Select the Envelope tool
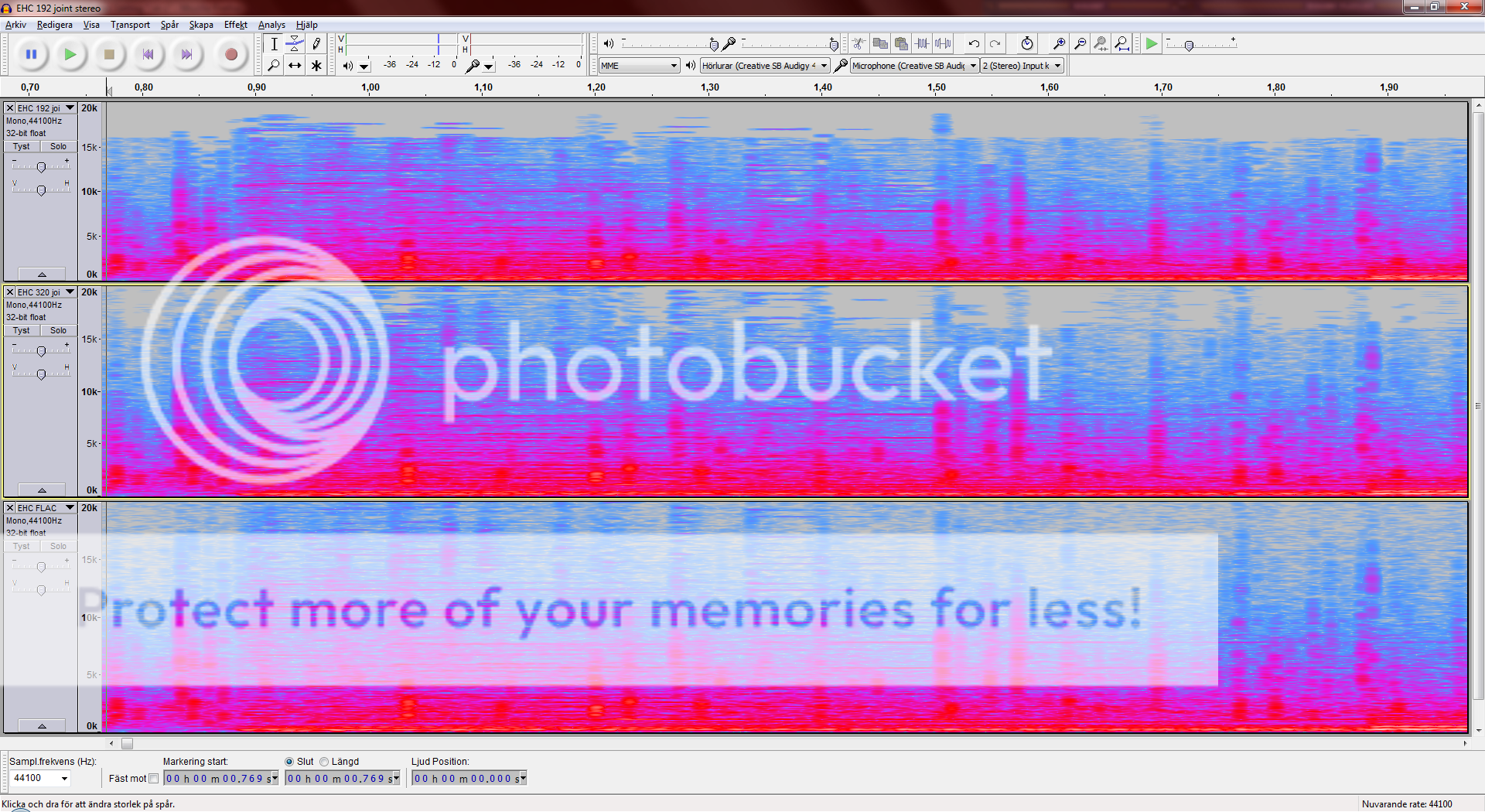 tap(295, 44)
